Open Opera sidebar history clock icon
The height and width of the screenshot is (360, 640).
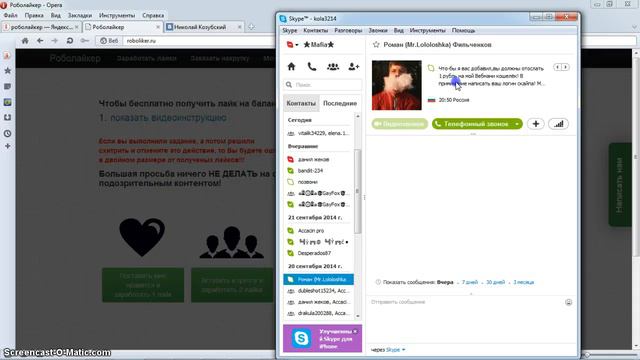(7, 133)
